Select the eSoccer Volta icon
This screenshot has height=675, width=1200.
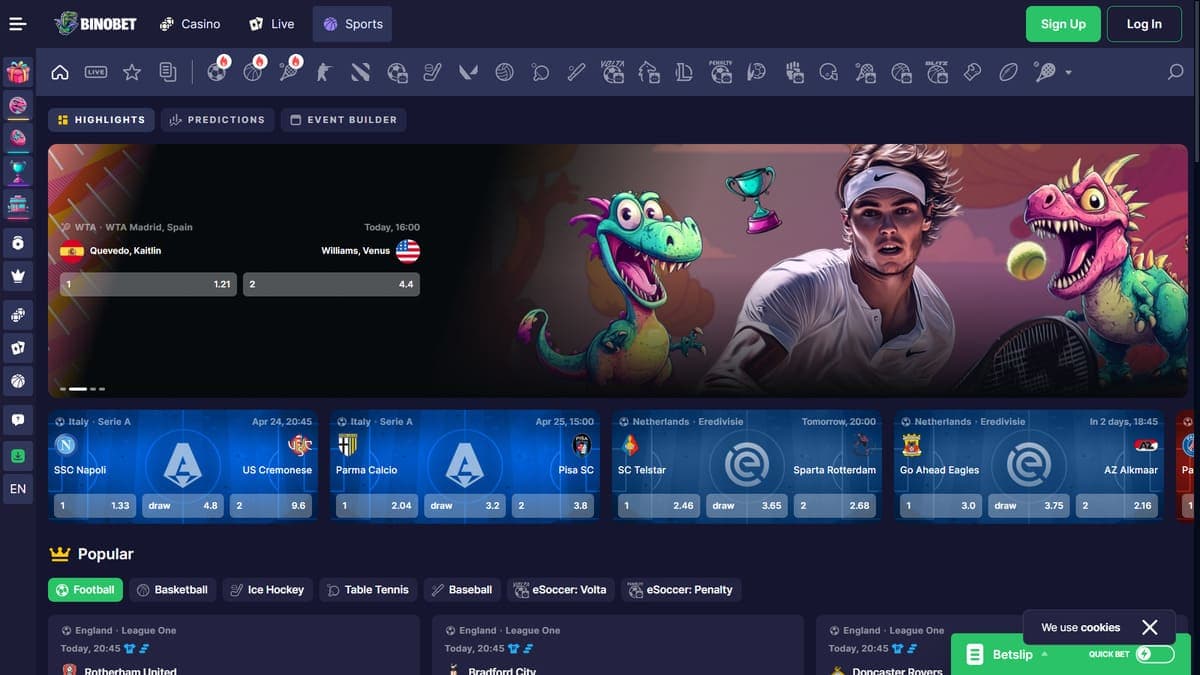click(612, 71)
